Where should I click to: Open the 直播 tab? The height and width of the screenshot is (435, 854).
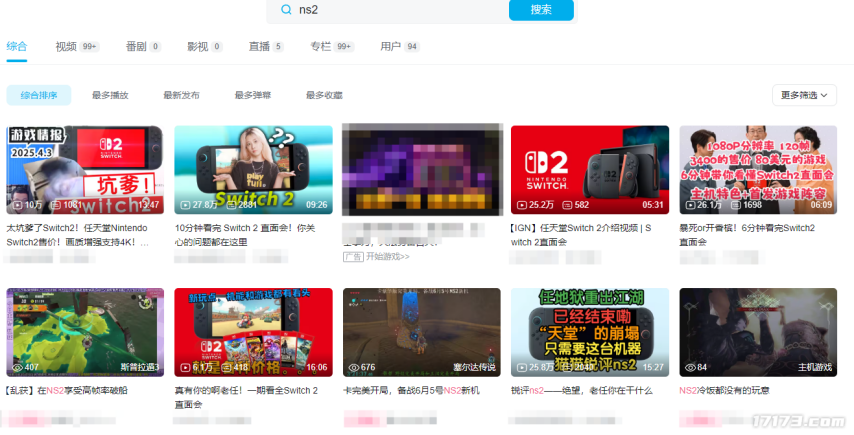(x=259, y=46)
